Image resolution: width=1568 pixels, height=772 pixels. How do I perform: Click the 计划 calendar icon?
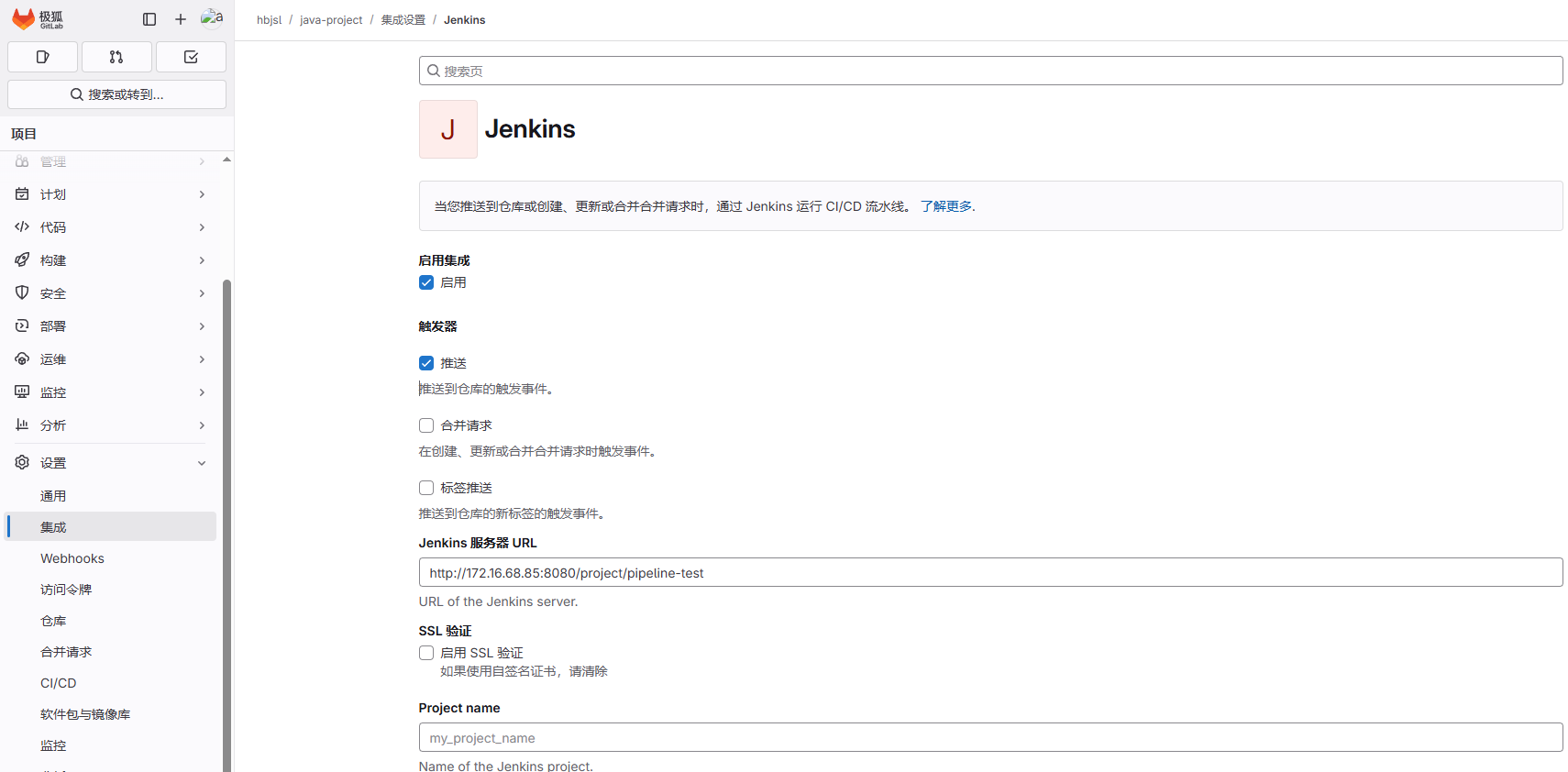tap(22, 194)
